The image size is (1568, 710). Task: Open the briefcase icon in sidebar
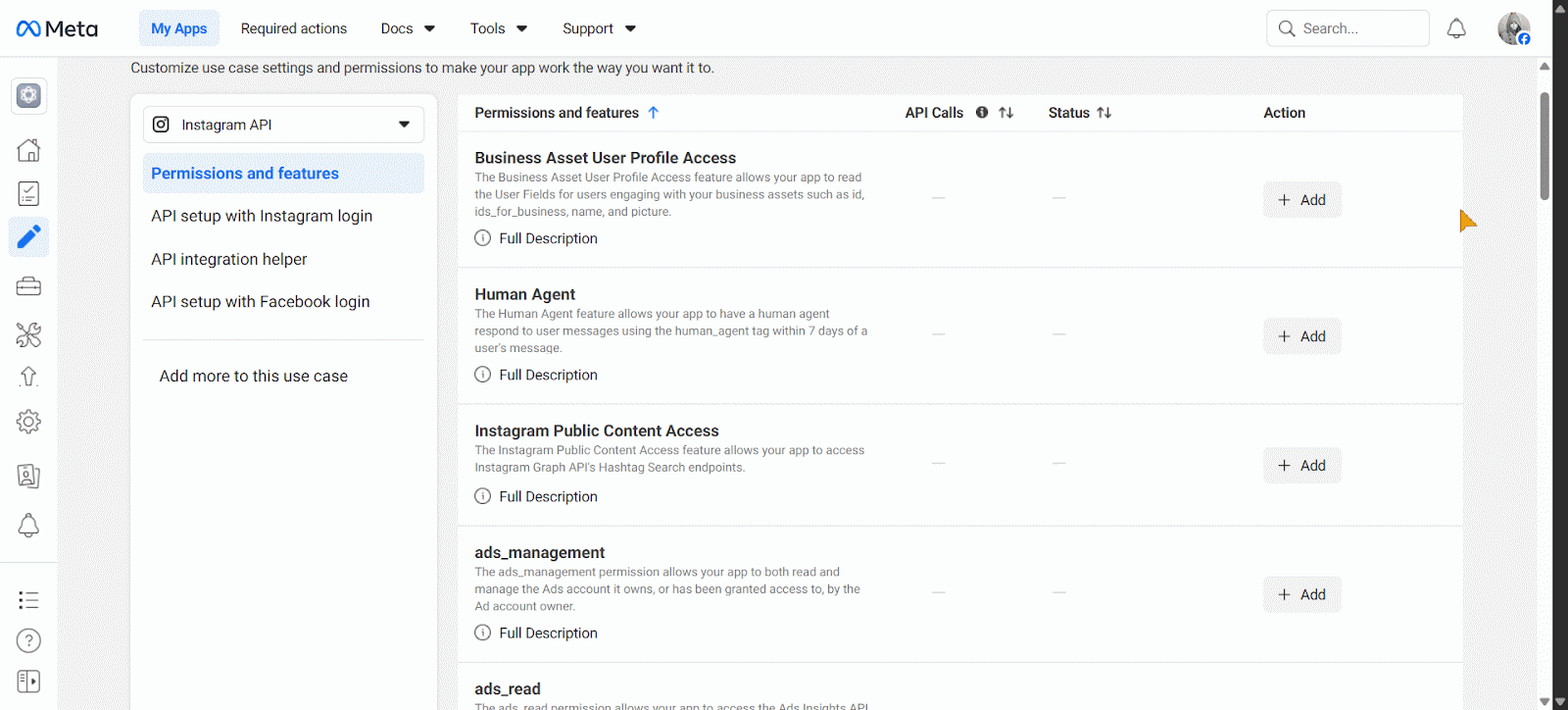tap(28, 286)
